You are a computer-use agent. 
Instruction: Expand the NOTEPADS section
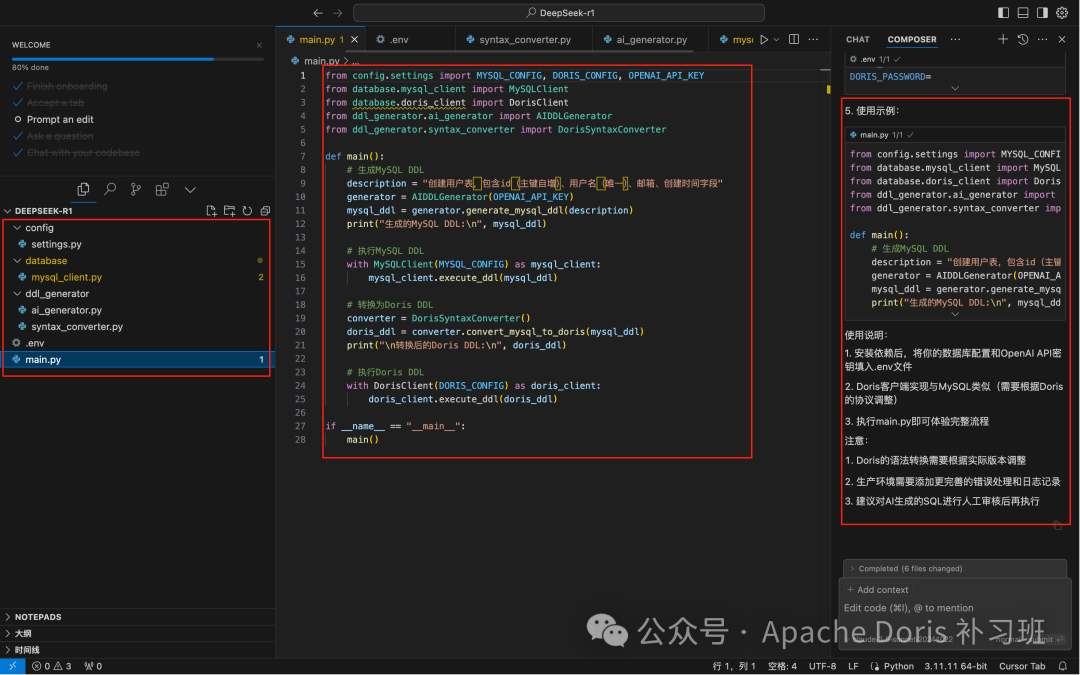pos(38,617)
